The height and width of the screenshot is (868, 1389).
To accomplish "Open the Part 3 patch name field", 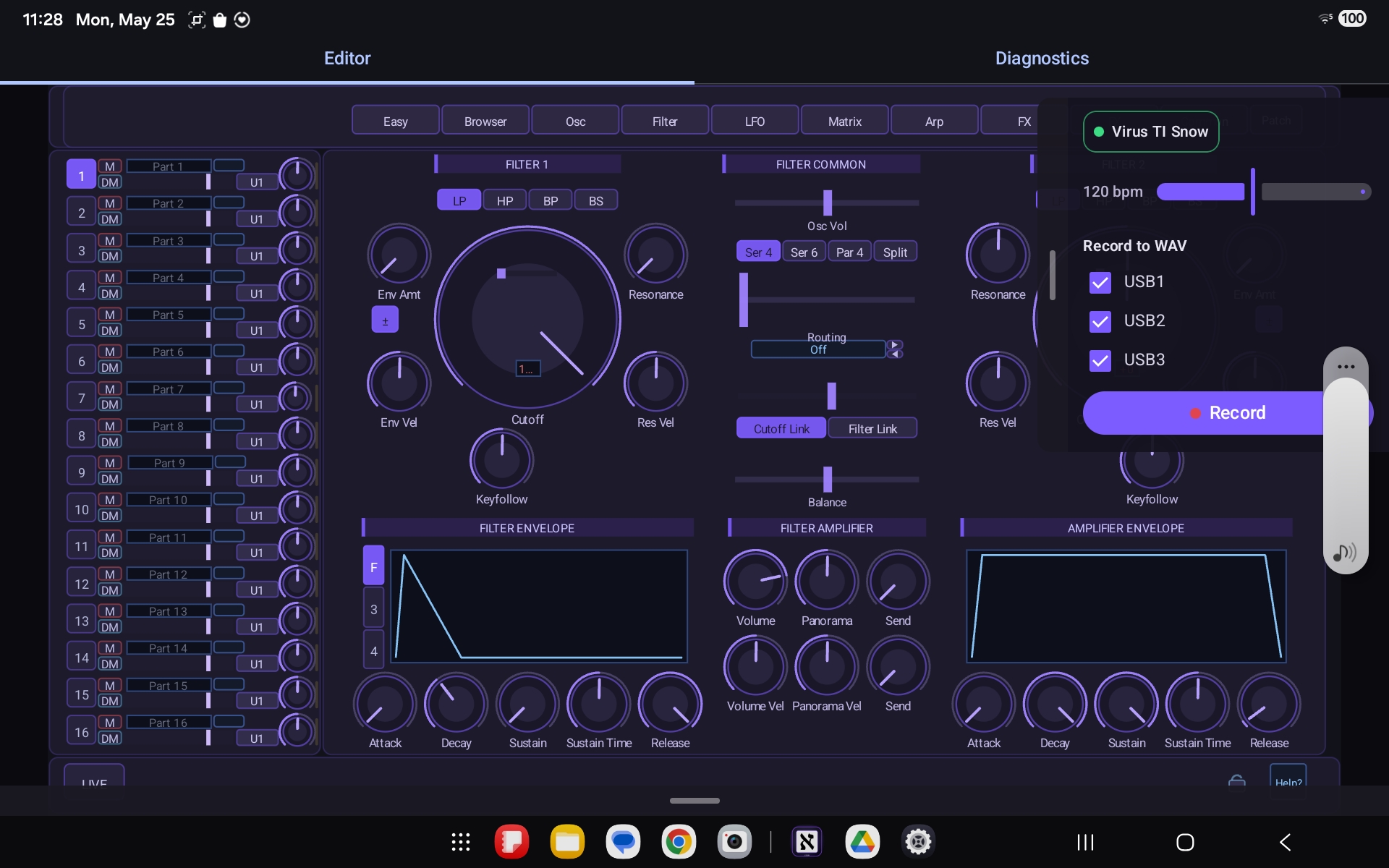I will pyautogui.click(x=169, y=241).
